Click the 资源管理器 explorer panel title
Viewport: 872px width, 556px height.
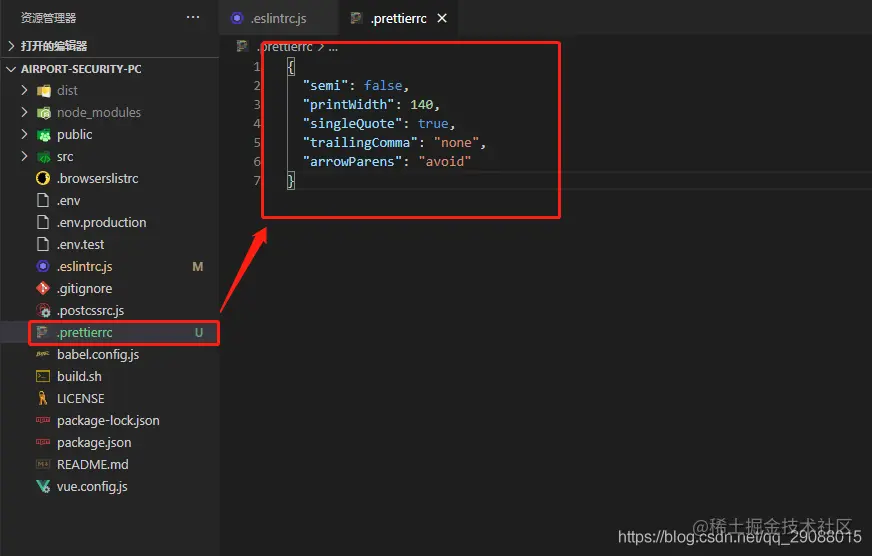pos(48,18)
